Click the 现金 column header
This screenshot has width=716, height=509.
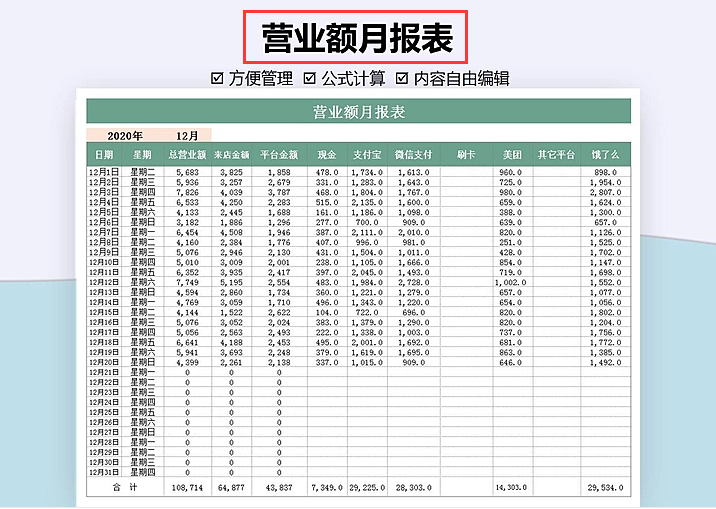(327, 155)
